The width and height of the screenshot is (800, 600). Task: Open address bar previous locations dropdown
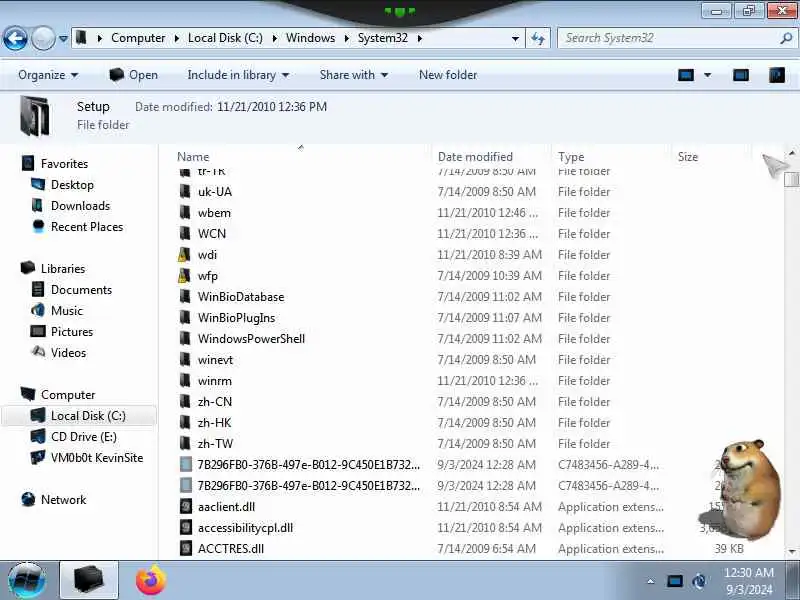tap(515, 38)
